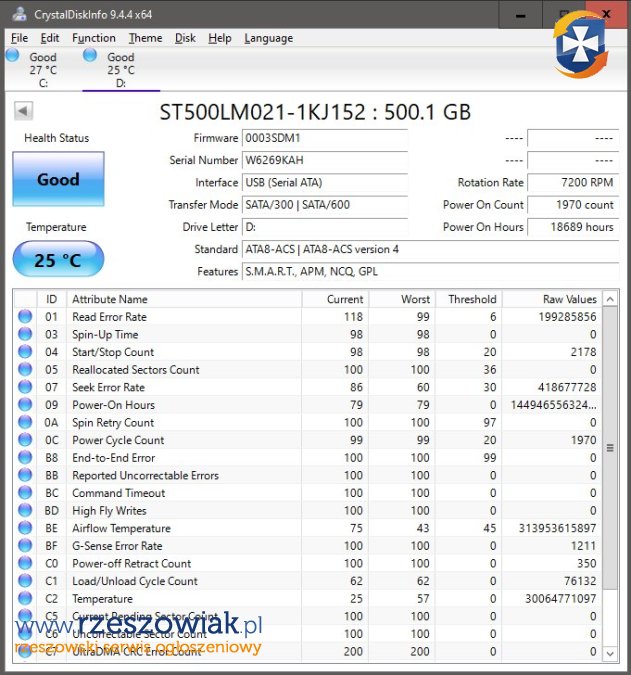Click the Good health status button
Screen dimensions: 631x675
pos(58,179)
